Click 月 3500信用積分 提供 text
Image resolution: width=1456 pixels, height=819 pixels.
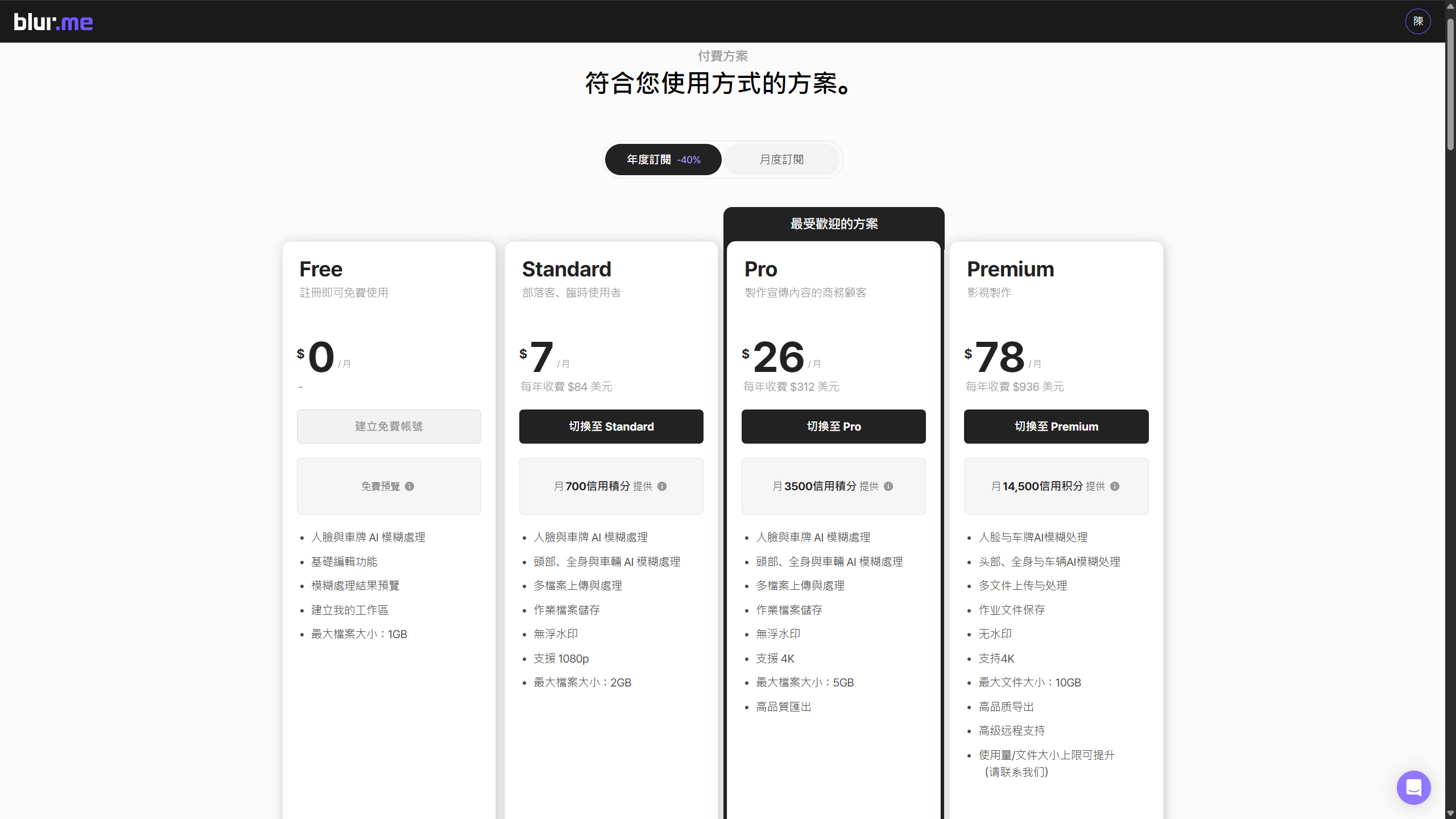pos(825,486)
